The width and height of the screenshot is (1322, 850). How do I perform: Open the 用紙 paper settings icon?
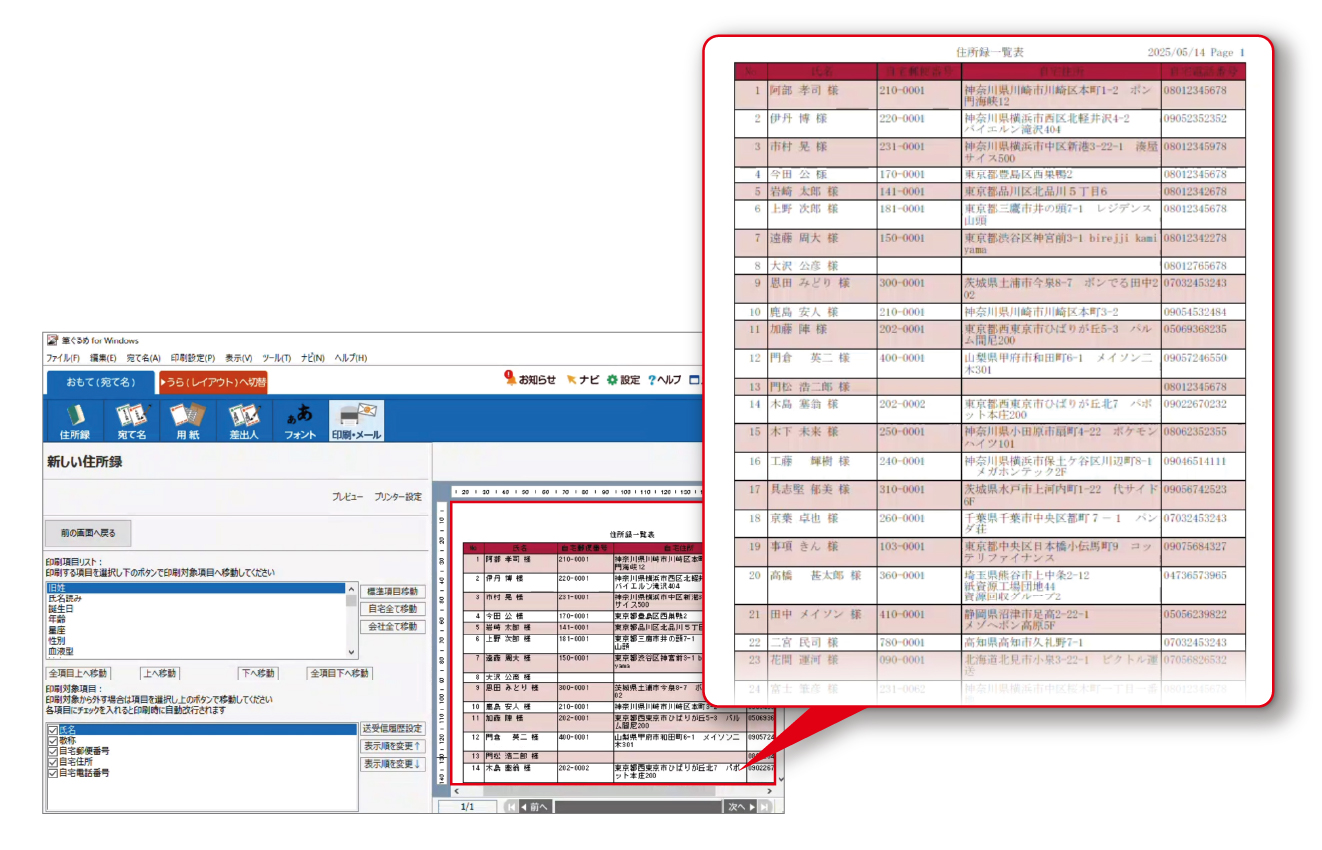(187, 420)
